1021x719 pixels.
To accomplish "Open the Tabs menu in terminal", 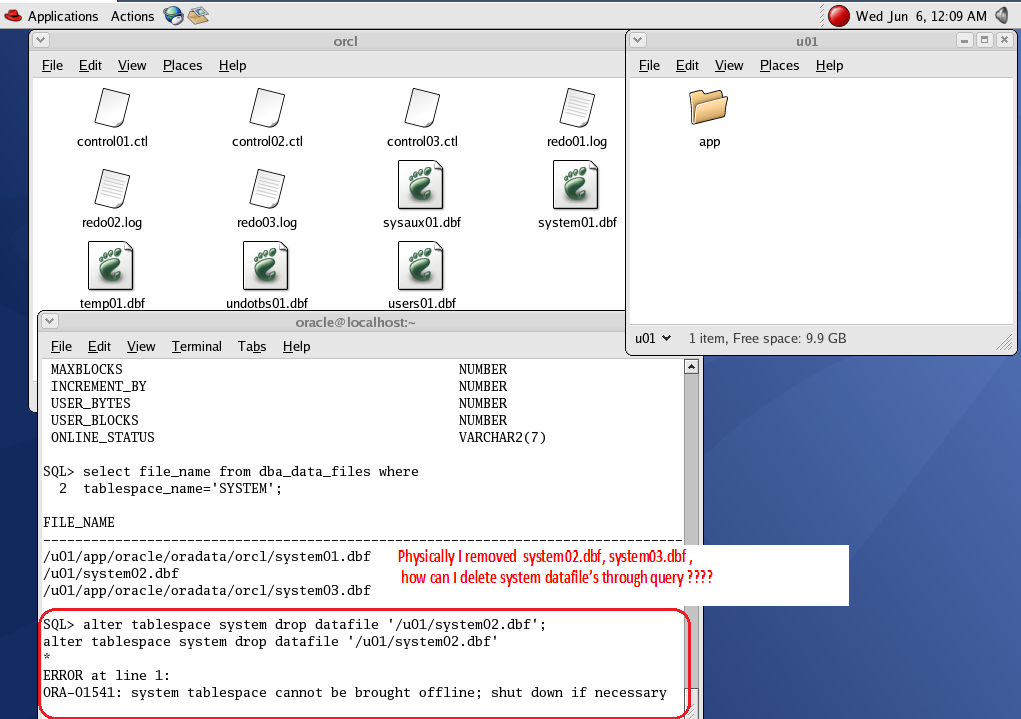I will click(252, 346).
